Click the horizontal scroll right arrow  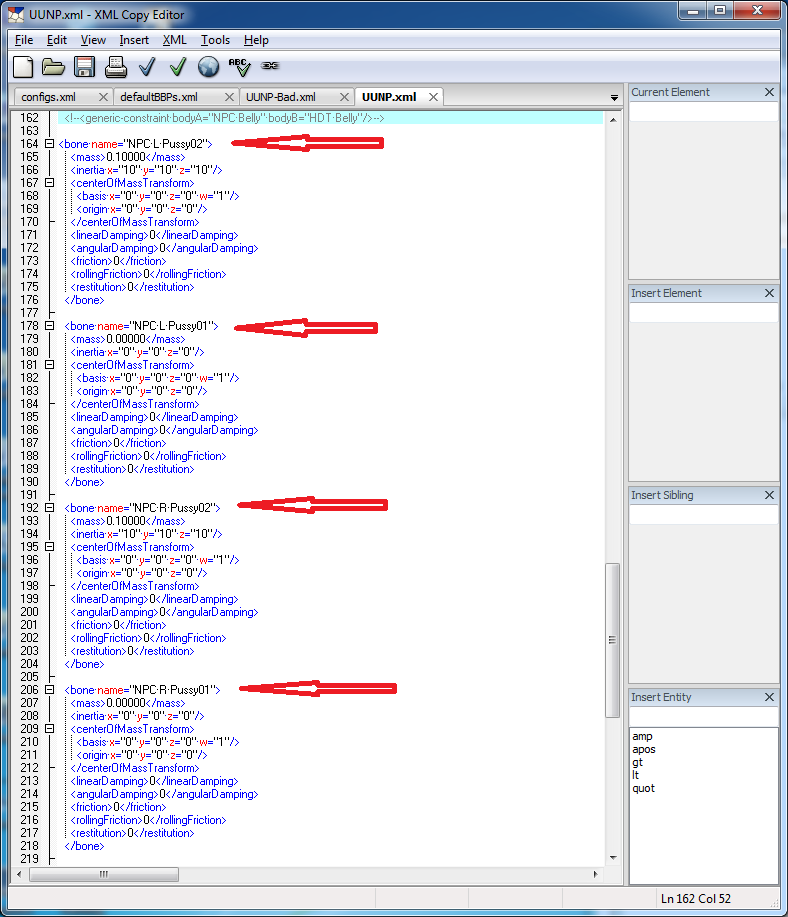596,874
